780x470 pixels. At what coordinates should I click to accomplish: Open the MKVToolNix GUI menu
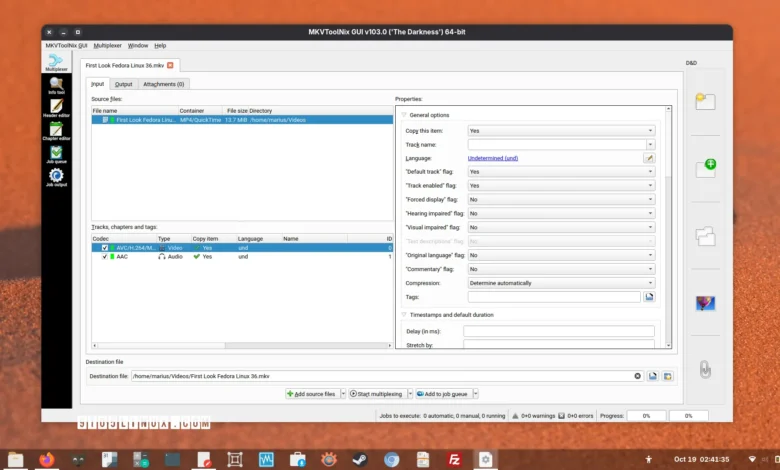coord(66,45)
